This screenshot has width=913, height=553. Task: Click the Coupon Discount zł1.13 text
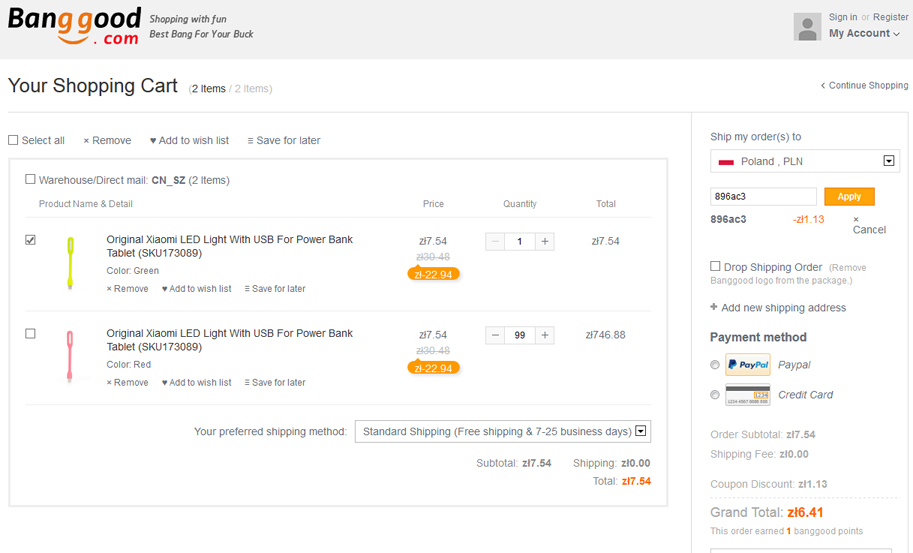pyautogui.click(x=769, y=484)
